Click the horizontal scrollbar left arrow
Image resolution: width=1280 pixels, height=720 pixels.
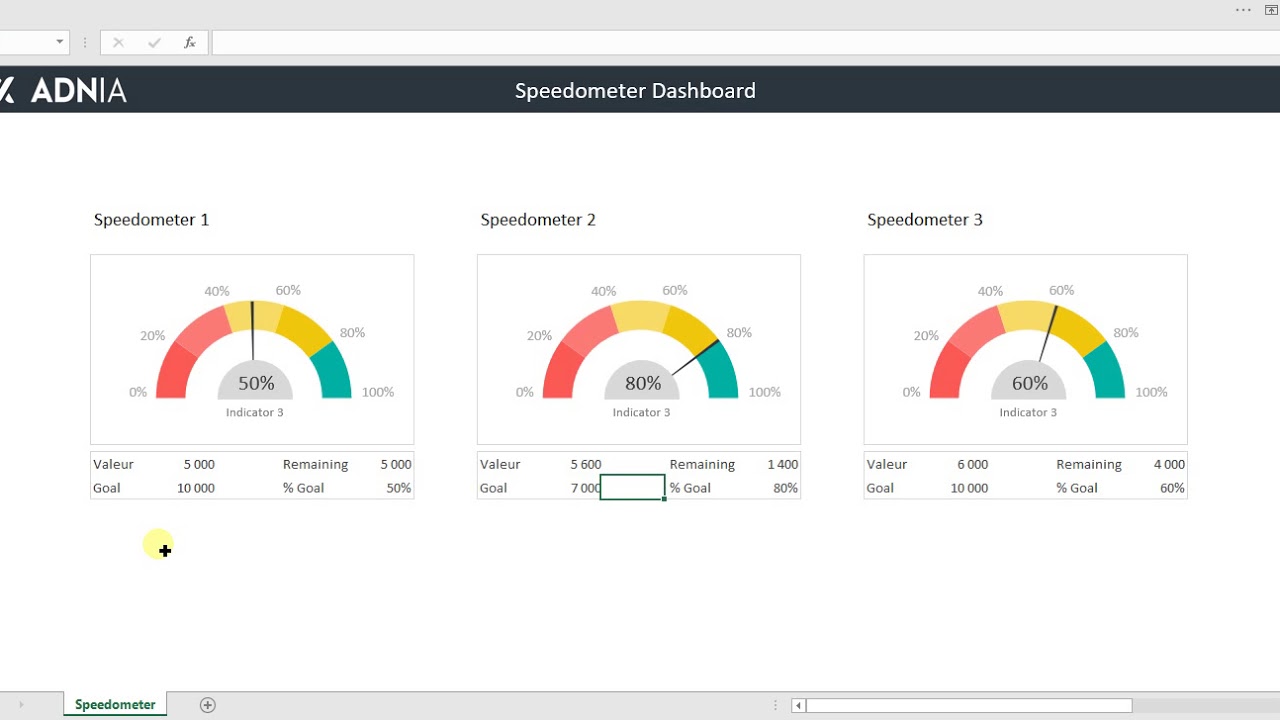click(798, 706)
